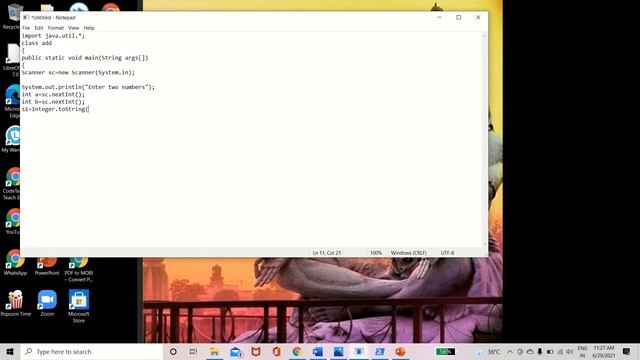Launch Zoom from the desktop
This screenshot has height=360, width=640.
tap(47, 303)
